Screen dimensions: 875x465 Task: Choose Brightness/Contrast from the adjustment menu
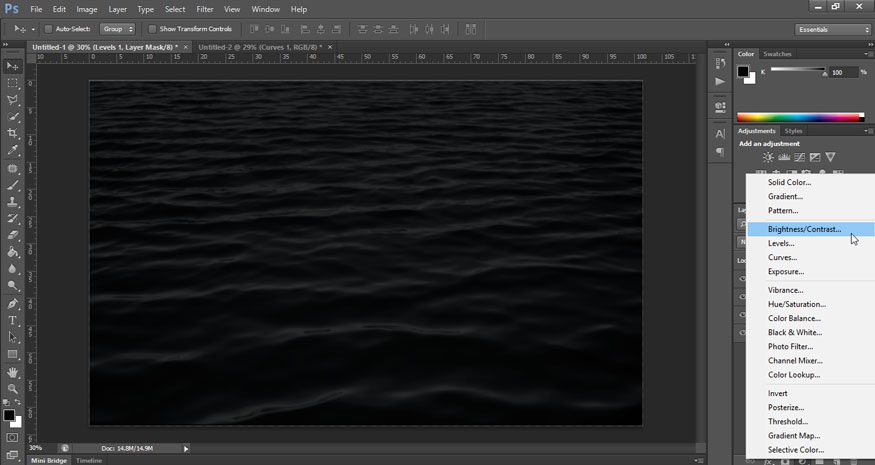804,229
